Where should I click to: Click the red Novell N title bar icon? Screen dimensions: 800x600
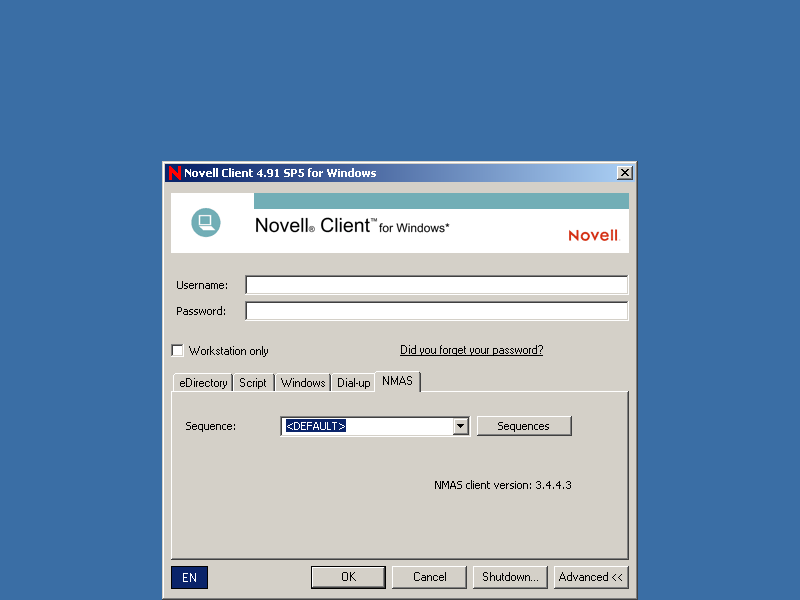click(x=174, y=173)
